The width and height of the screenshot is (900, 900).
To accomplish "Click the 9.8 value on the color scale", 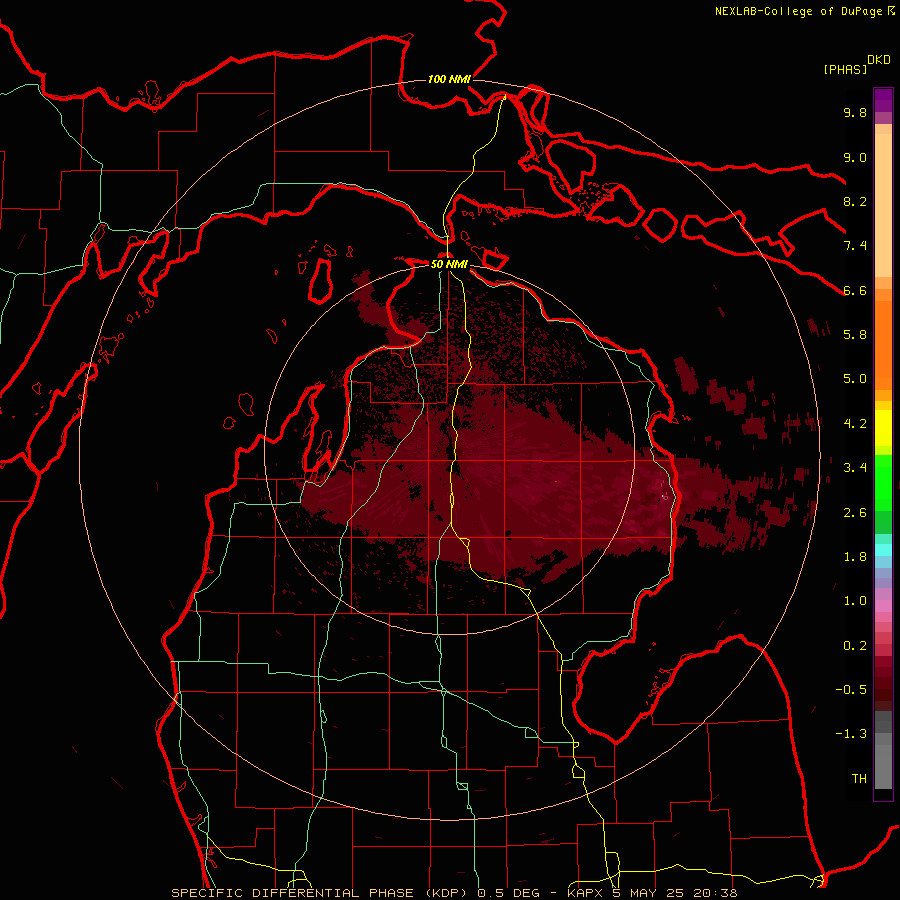I will tap(855, 113).
